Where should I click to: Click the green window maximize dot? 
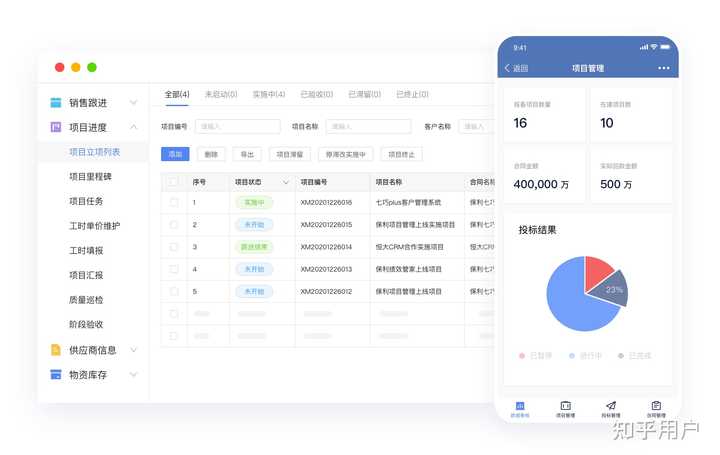coord(92,67)
